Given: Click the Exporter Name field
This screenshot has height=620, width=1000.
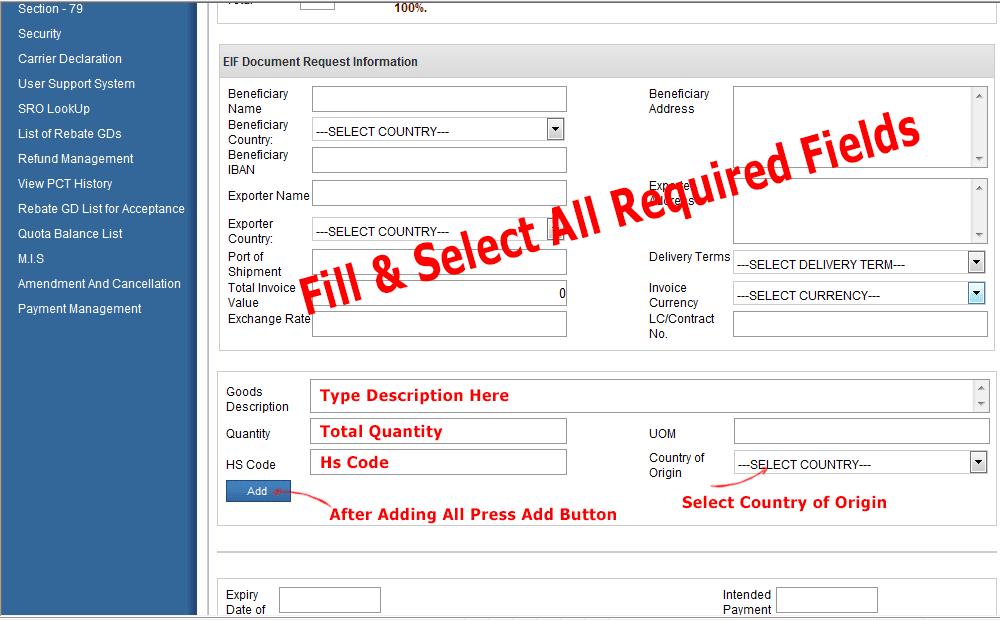Looking at the screenshot, I should (x=439, y=193).
